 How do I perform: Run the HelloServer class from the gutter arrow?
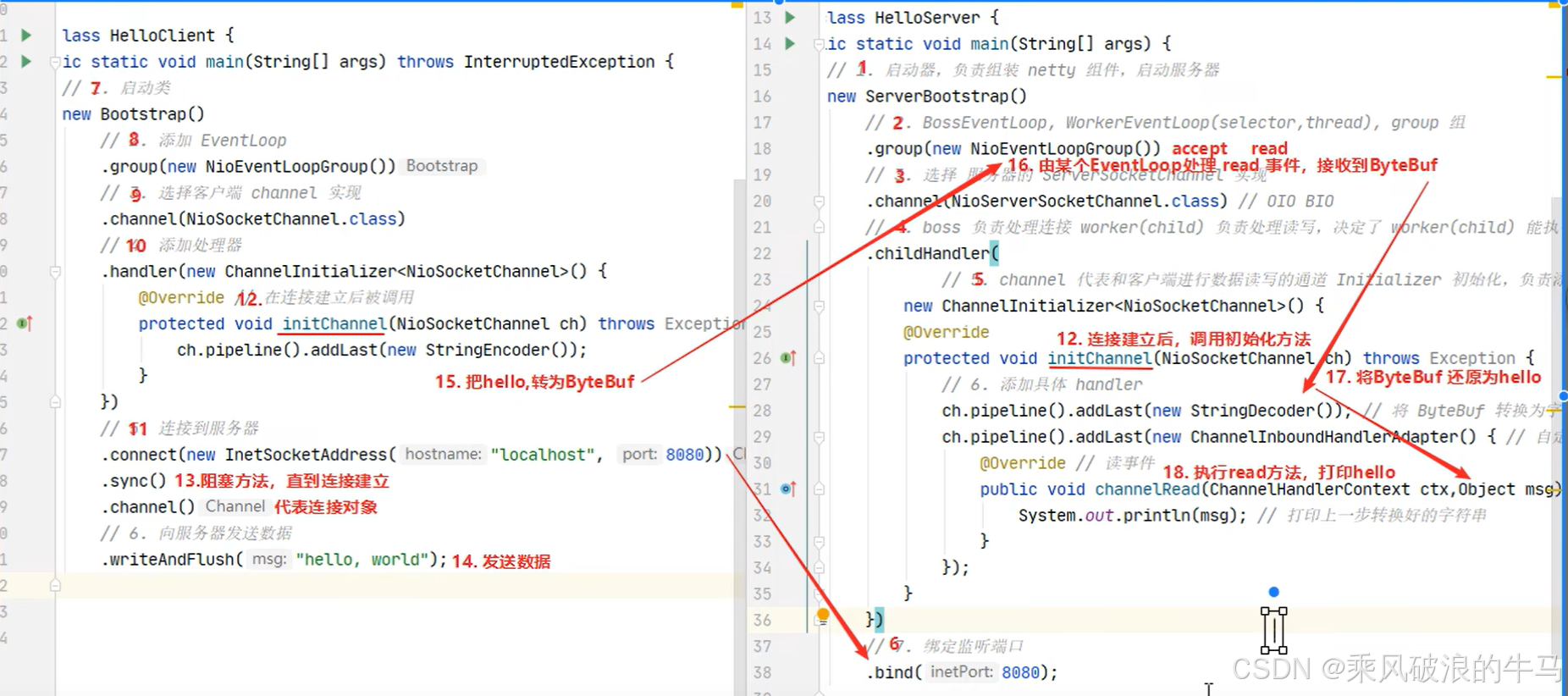(x=790, y=17)
